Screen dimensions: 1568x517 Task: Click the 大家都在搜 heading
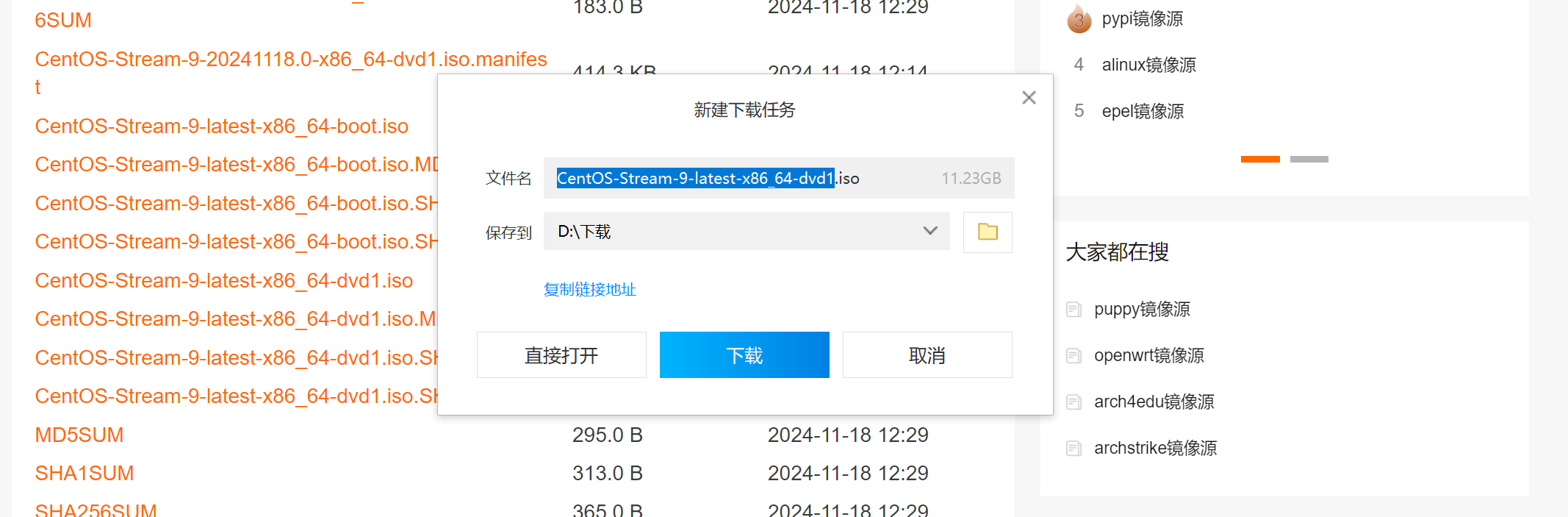1117,252
